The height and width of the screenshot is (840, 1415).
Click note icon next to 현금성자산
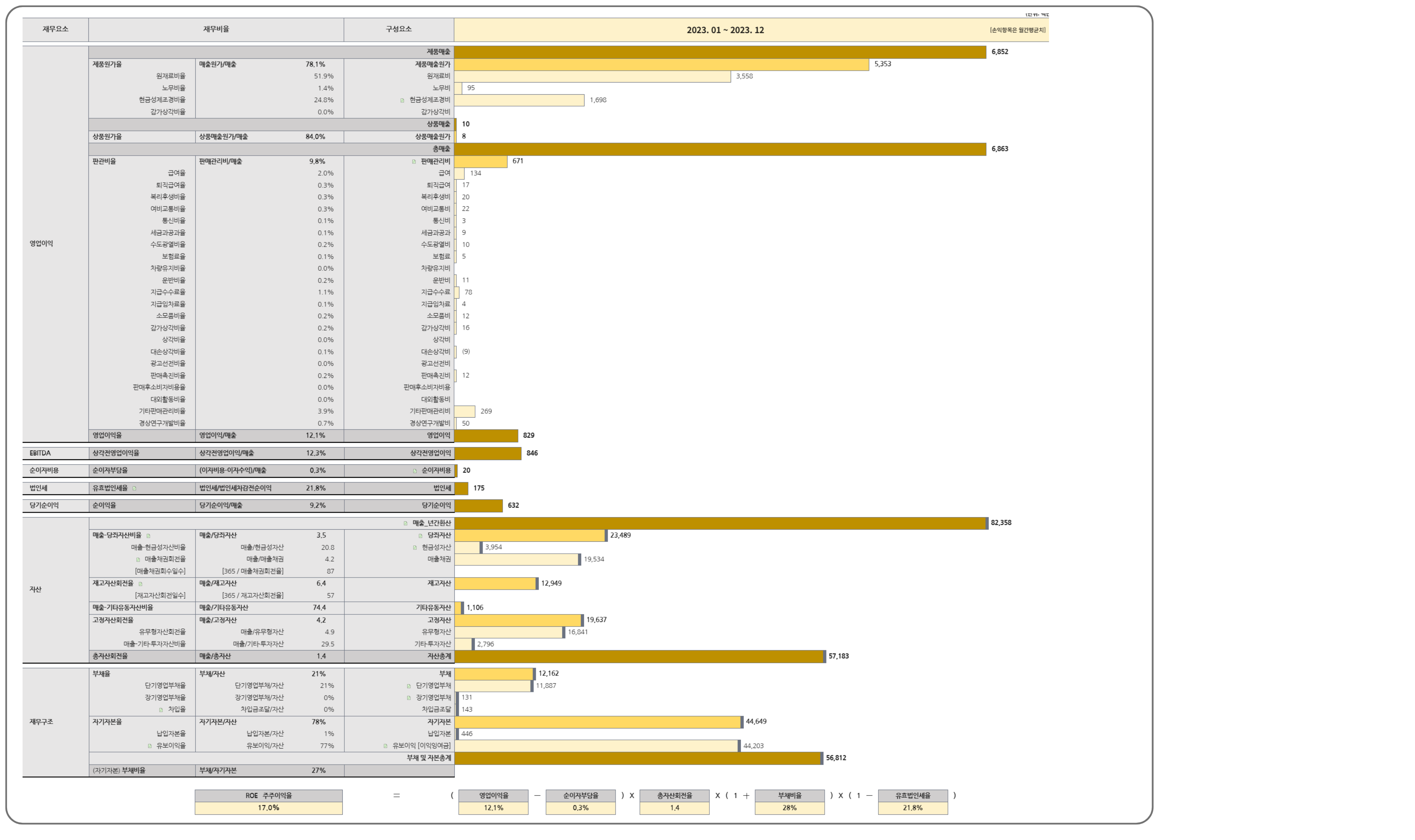coord(415,548)
